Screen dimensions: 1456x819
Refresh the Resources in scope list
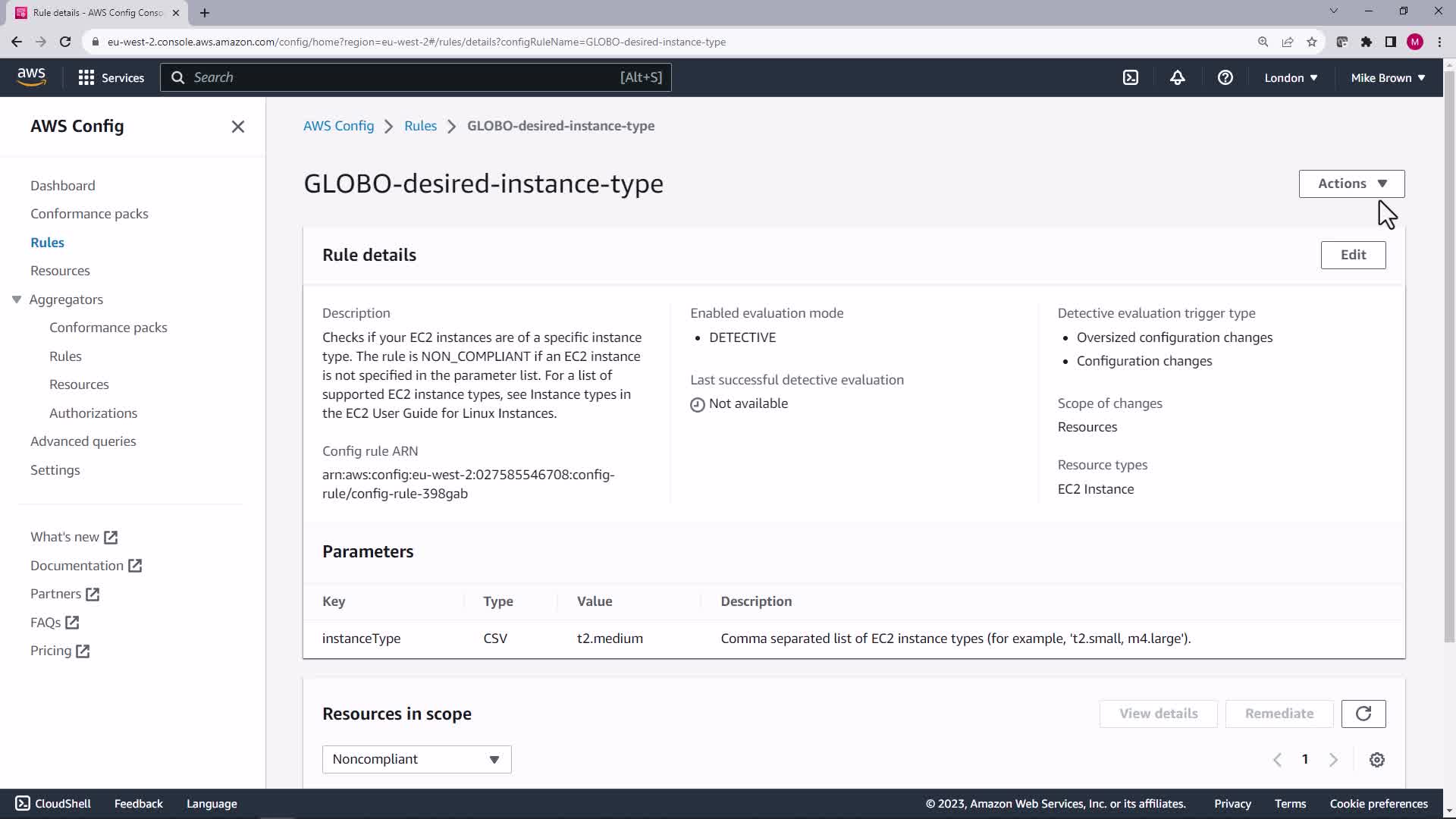point(1363,714)
